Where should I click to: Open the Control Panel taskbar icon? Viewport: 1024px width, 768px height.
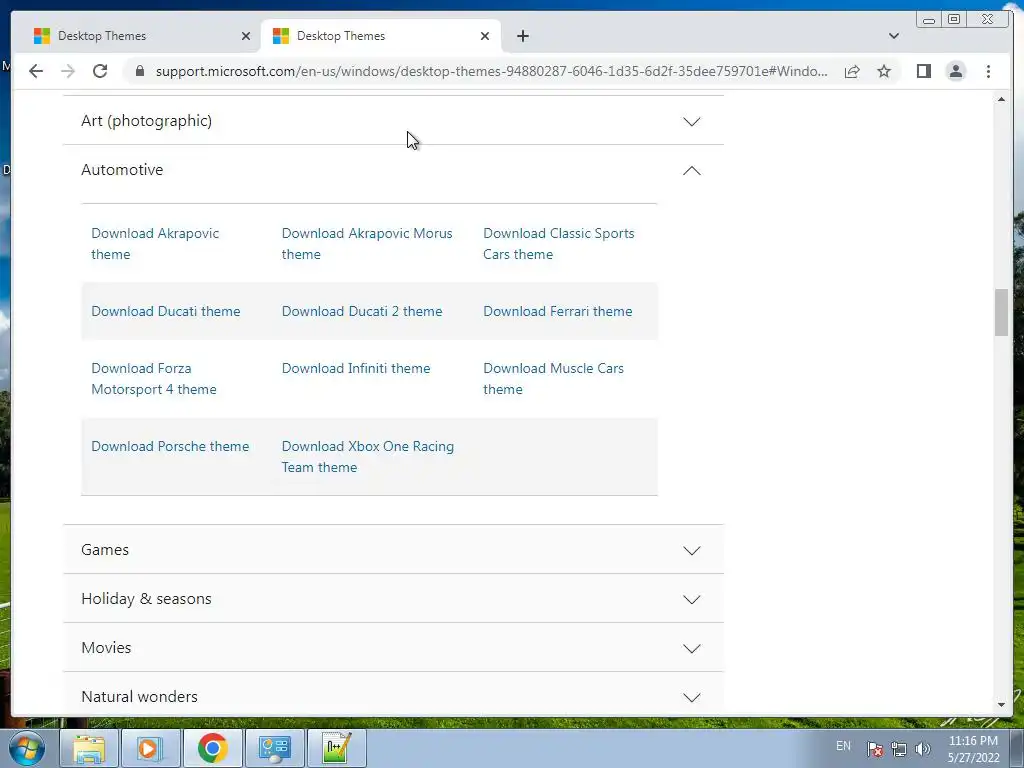[x=274, y=748]
